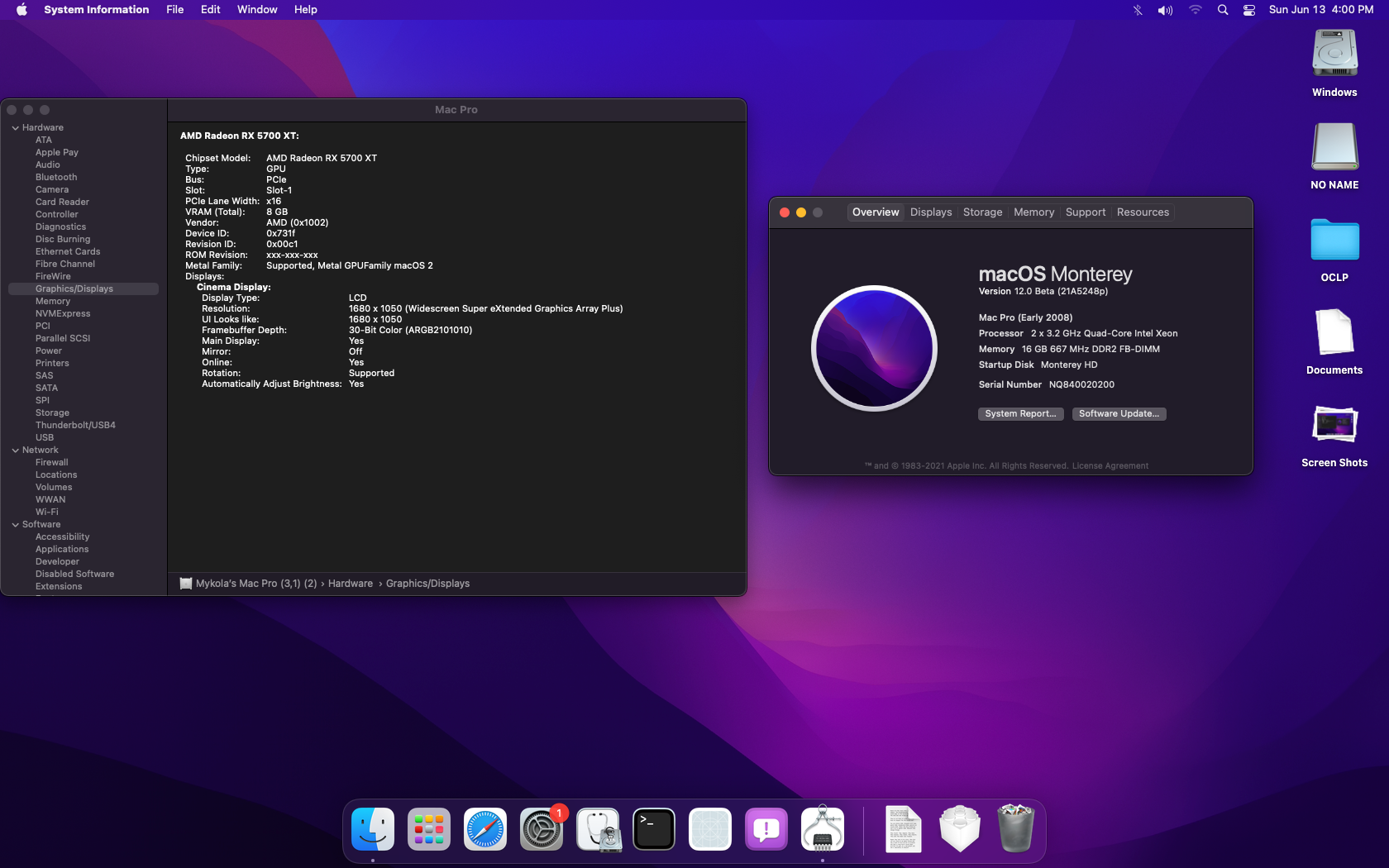This screenshot has width=1389, height=868.
Task: Switch to Storage tab in About window
Action: (x=982, y=212)
